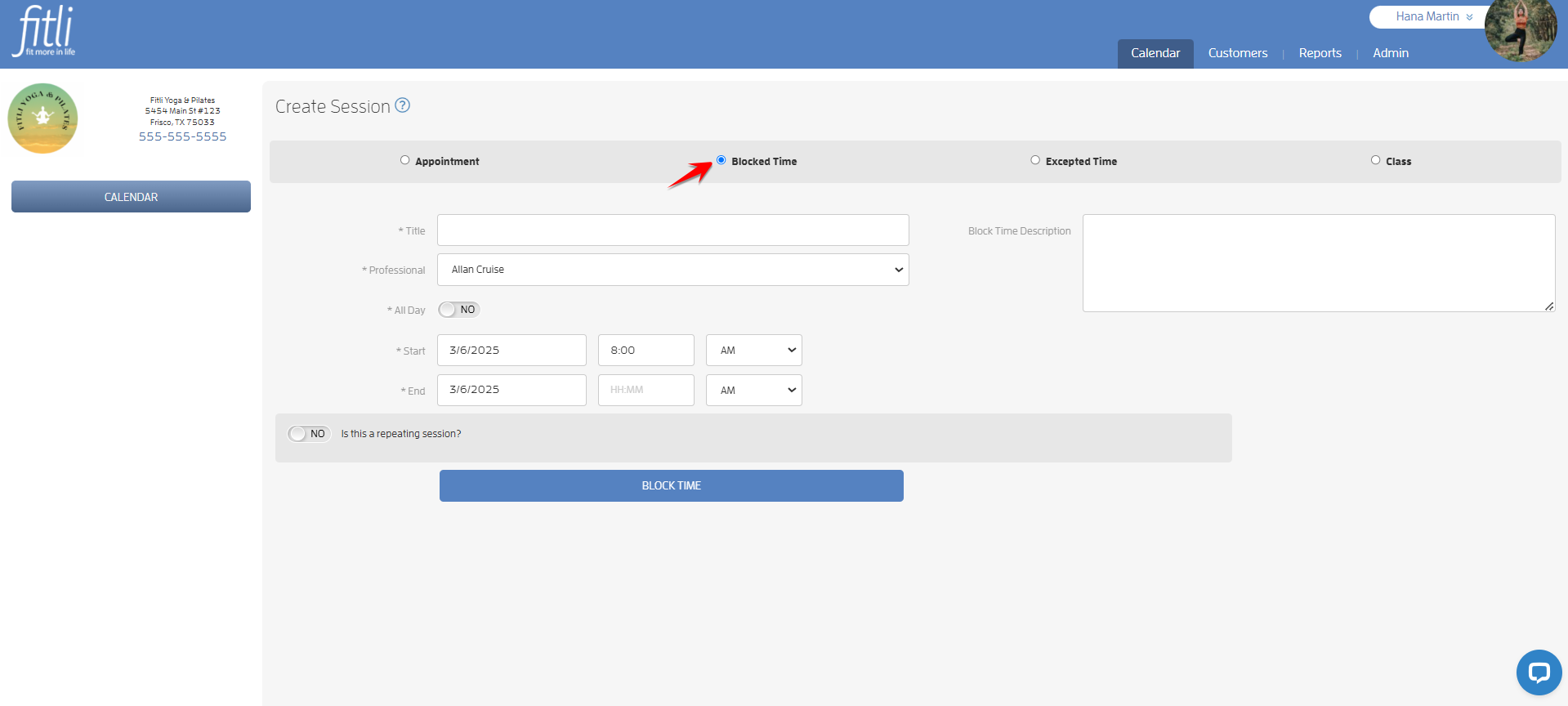Image resolution: width=1568 pixels, height=706 pixels.
Task: Open the Reports tab
Action: (x=1320, y=53)
